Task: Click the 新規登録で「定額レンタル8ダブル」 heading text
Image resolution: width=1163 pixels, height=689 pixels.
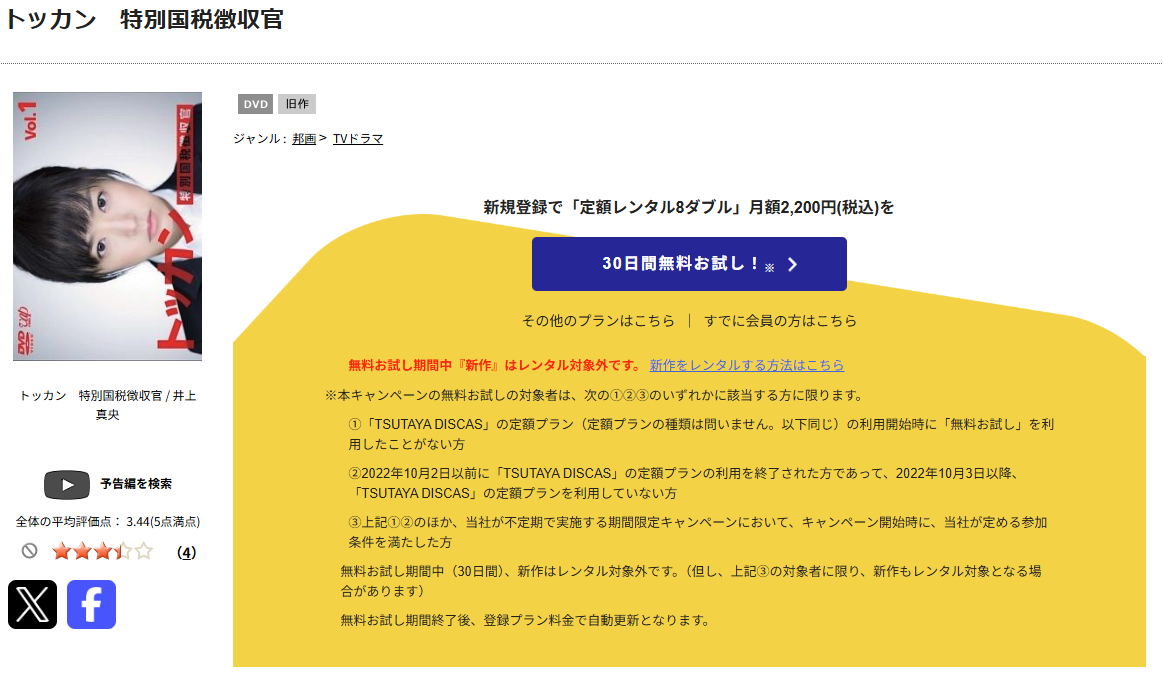Action: pos(689,207)
